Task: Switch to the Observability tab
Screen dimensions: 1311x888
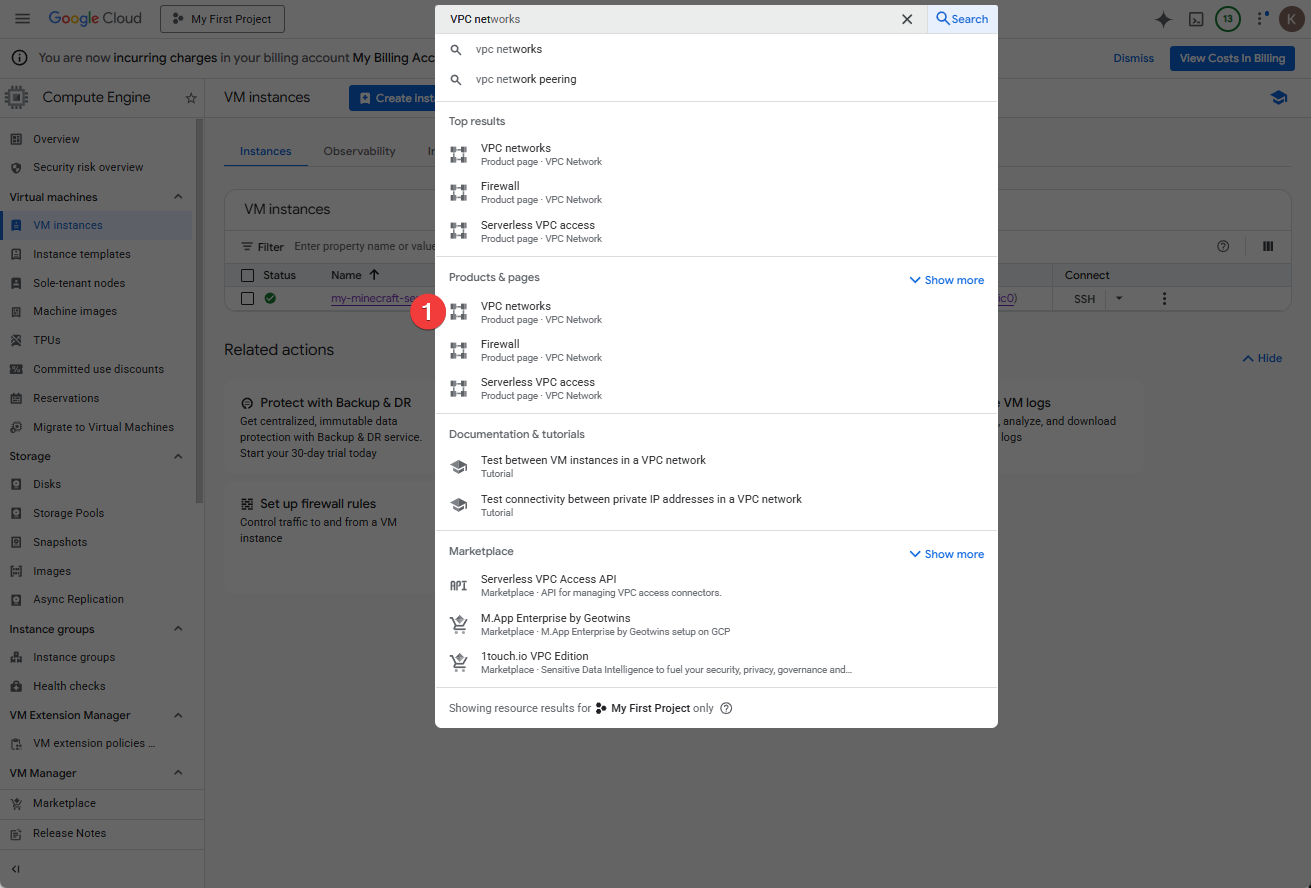Action: 360,151
